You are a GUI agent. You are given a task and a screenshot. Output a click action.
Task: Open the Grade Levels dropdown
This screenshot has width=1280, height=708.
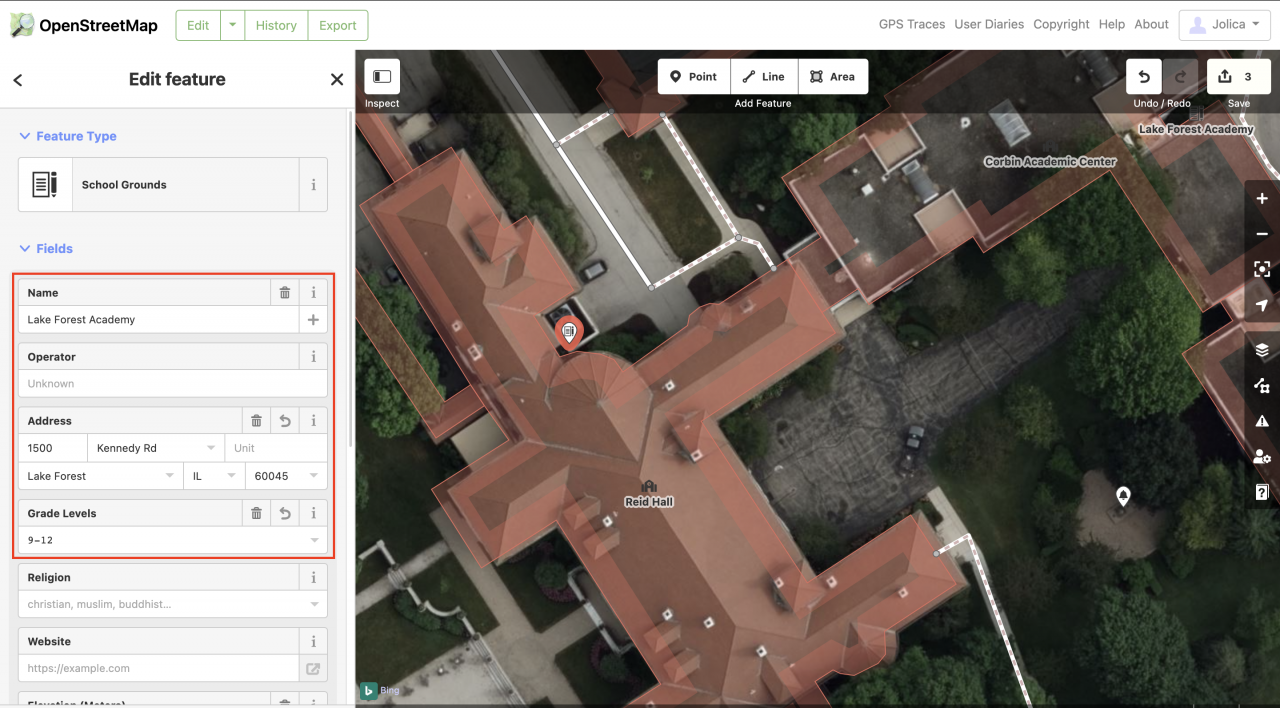315,540
